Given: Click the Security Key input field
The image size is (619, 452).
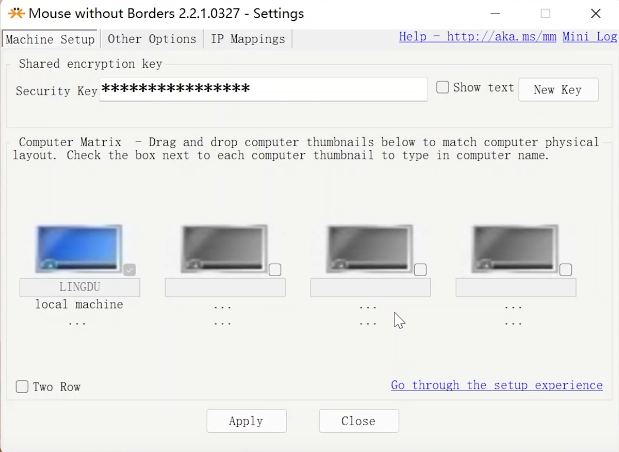Looking at the screenshot, I should coord(263,90).
